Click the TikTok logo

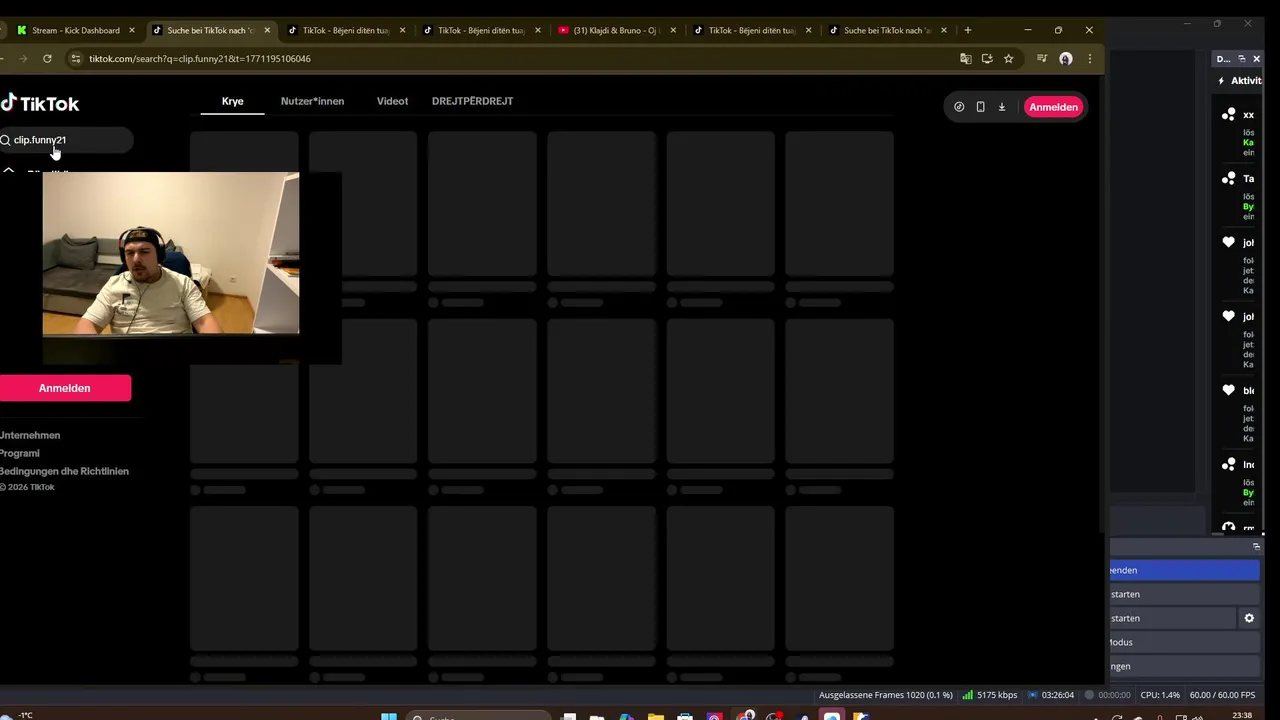click(40, 103)
